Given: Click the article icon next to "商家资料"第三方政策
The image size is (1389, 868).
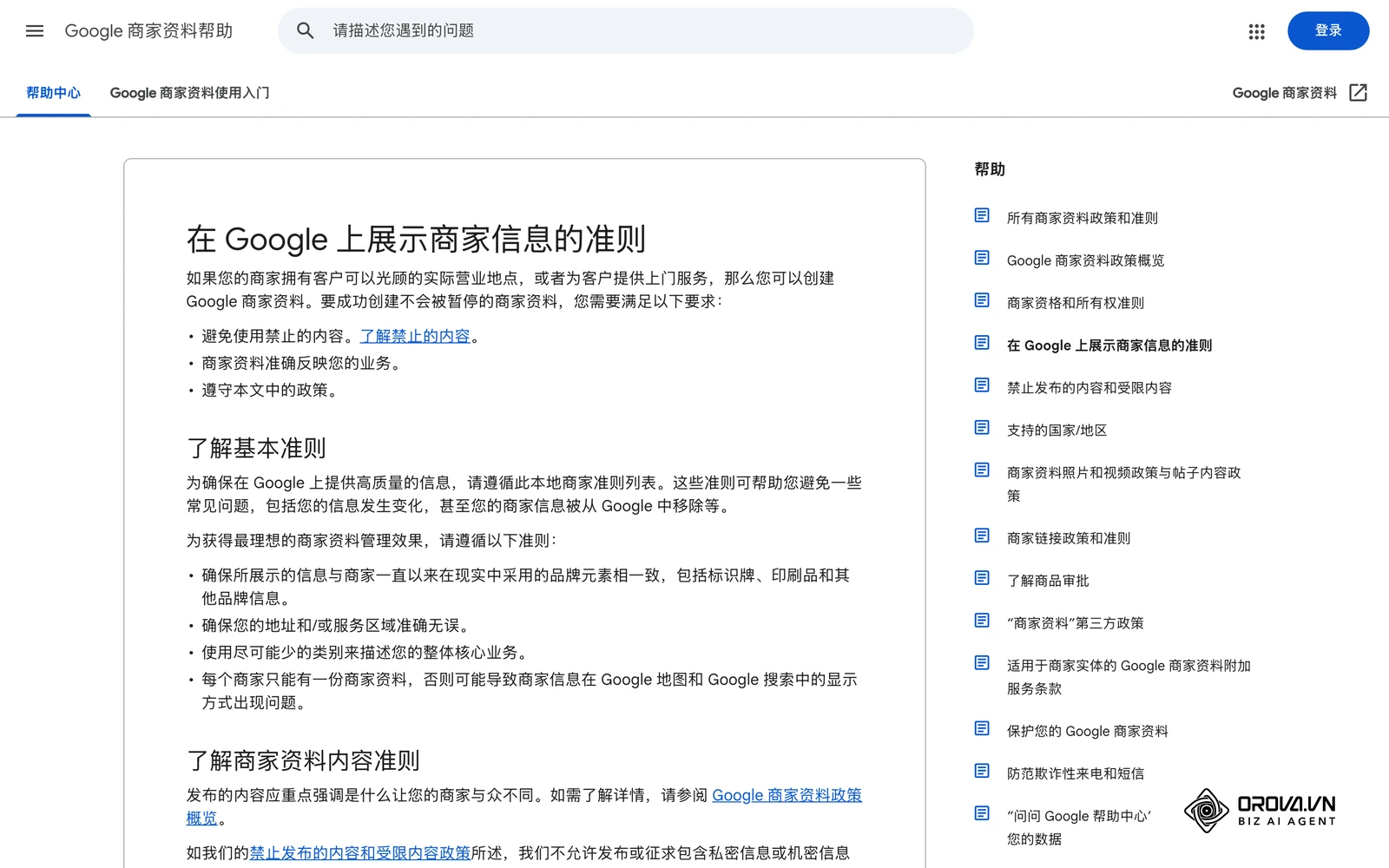Looking at the screenshot, I should [982, 621].
